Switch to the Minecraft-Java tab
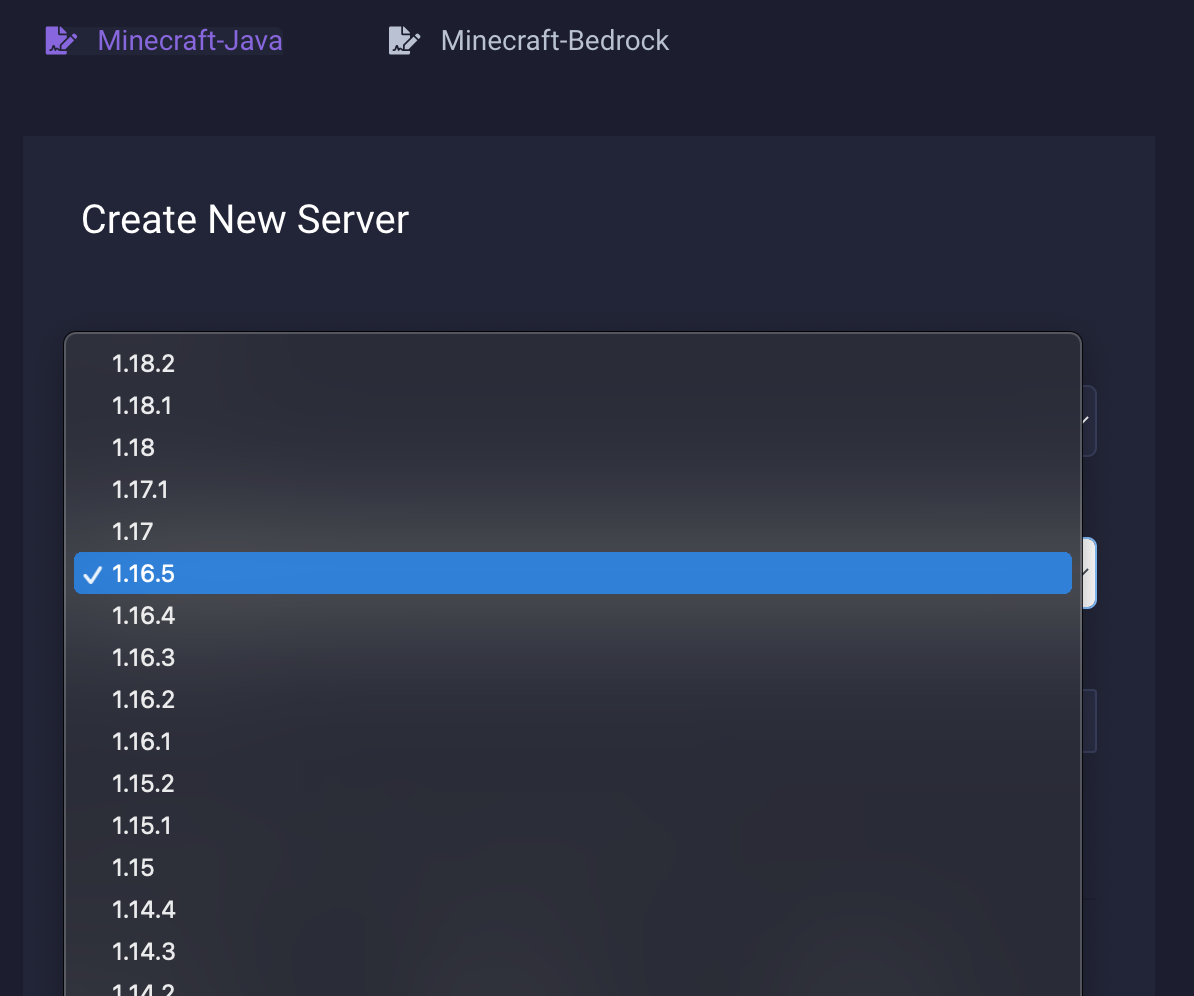This screenshot has height=996, width=1194. click(189, 41)
